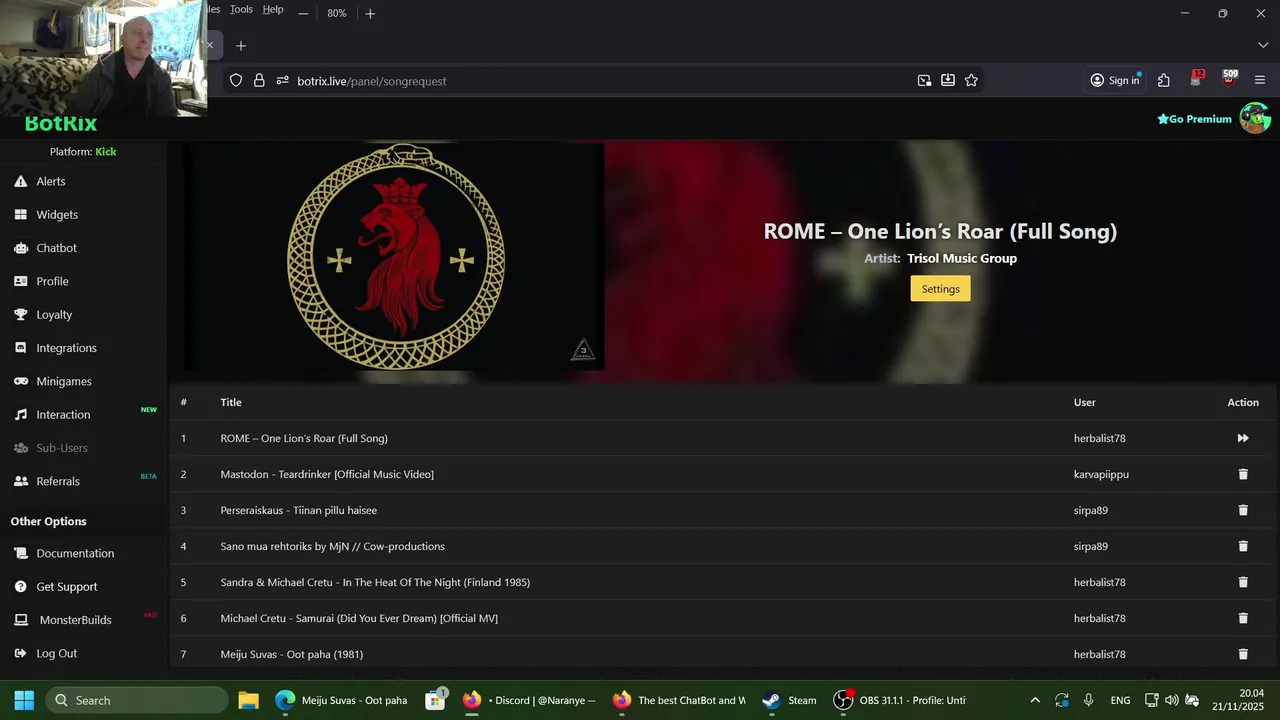Delete the Sano mua rehtoriks queue entry
This screenshot has width=1280, height=720.
point(1243,546)
